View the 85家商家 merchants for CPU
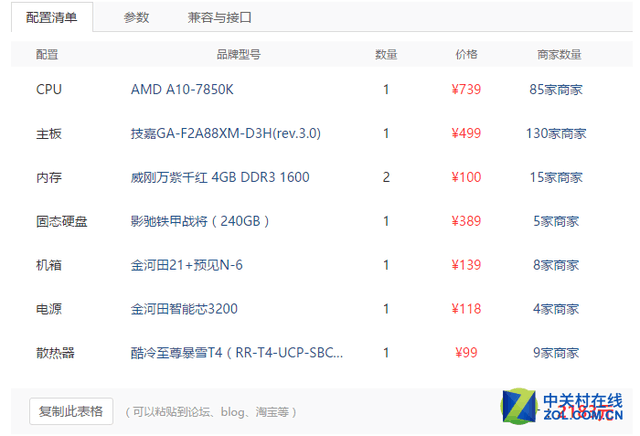 [556, 89]
